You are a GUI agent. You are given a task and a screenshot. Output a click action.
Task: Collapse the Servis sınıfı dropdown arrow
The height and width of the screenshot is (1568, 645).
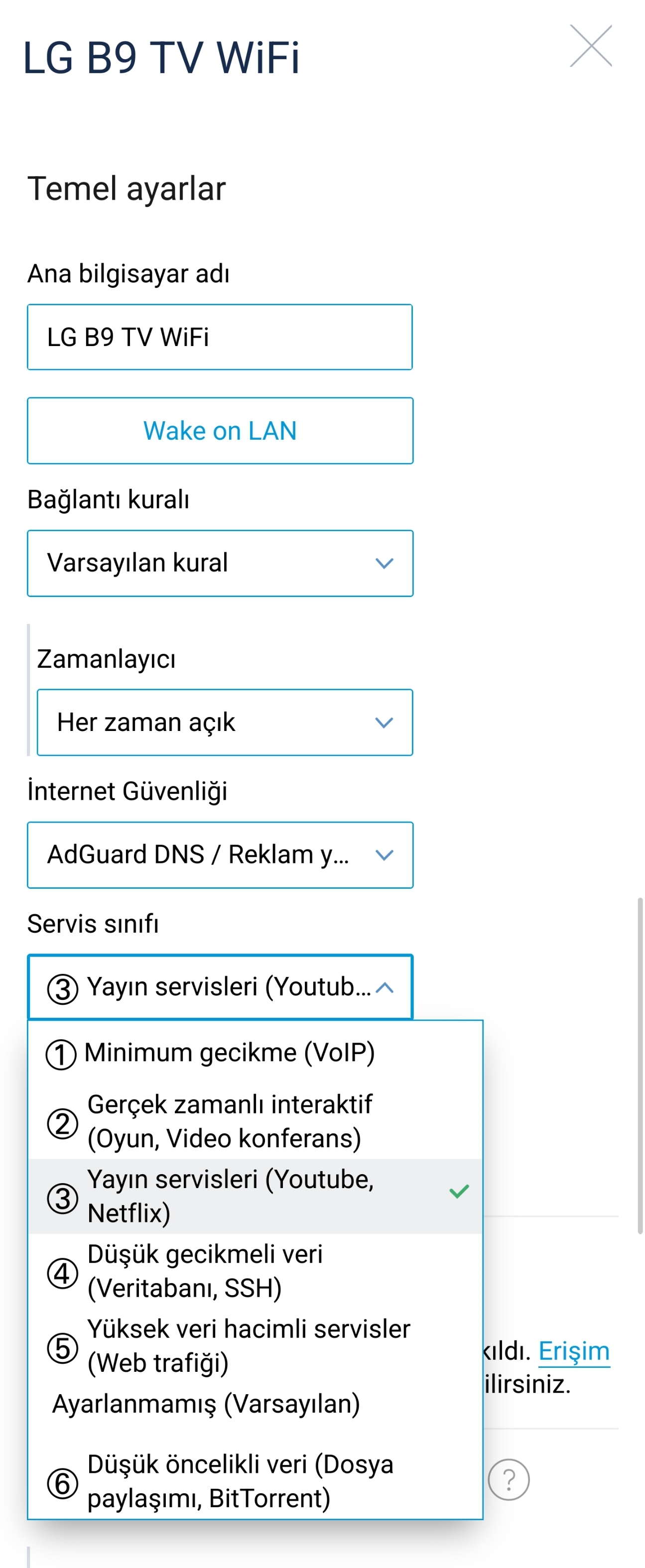tap(385, 987)
